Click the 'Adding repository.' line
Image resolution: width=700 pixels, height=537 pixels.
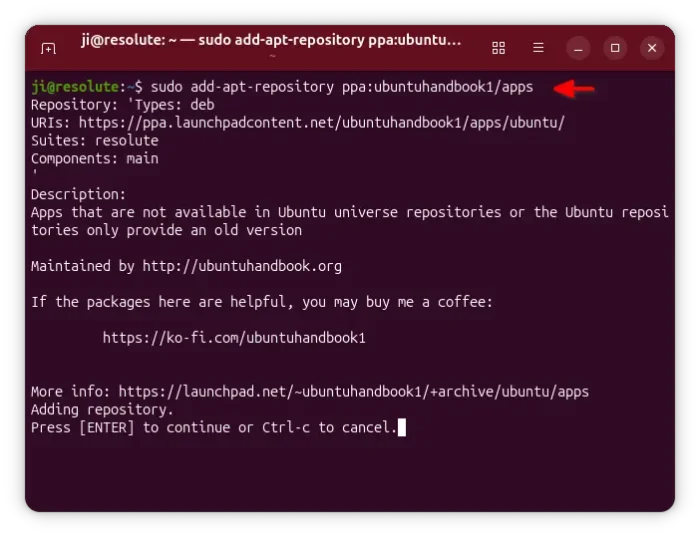click(102, 409)
